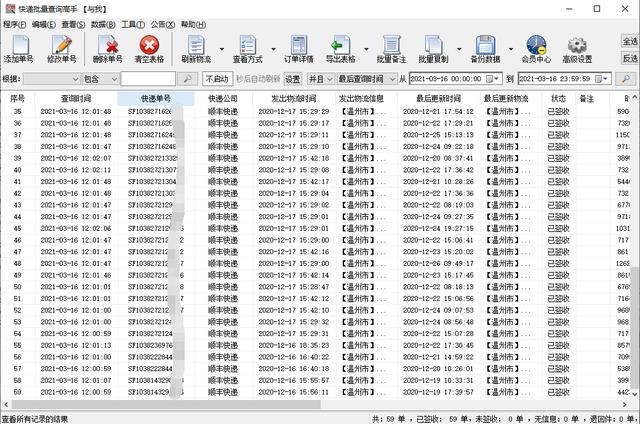The height and width of the screenshot is (424, 640).
Task: Click 顺丰快递 in row 50
Action: coord(223,287)
